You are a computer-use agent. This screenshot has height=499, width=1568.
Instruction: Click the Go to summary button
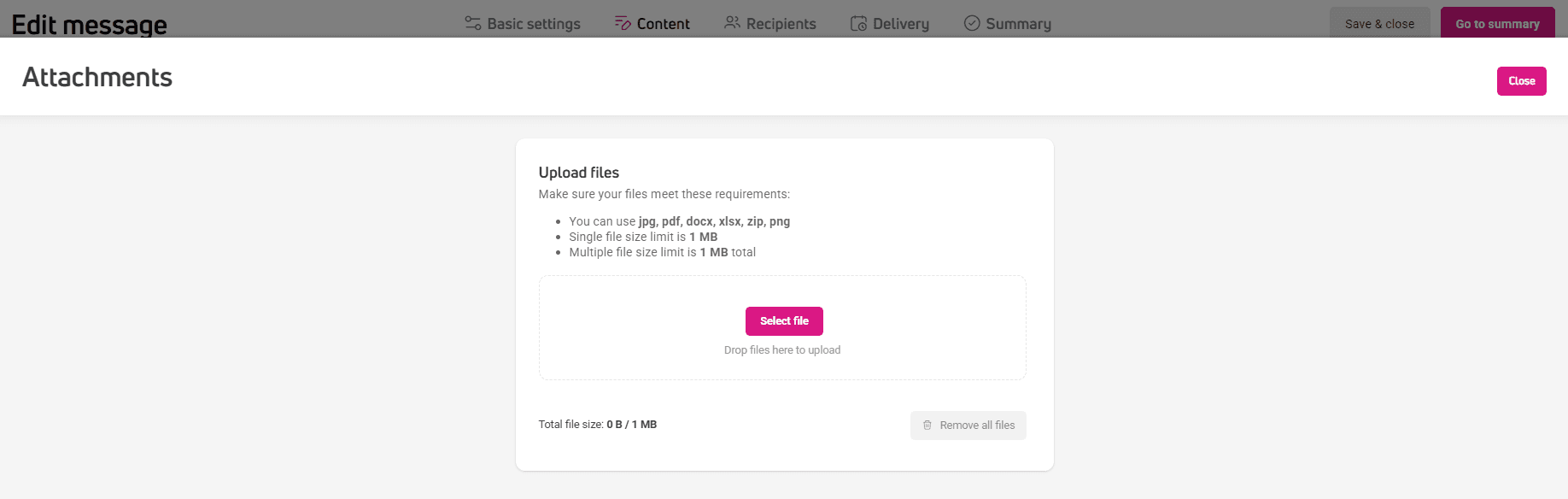(1497, 23)
